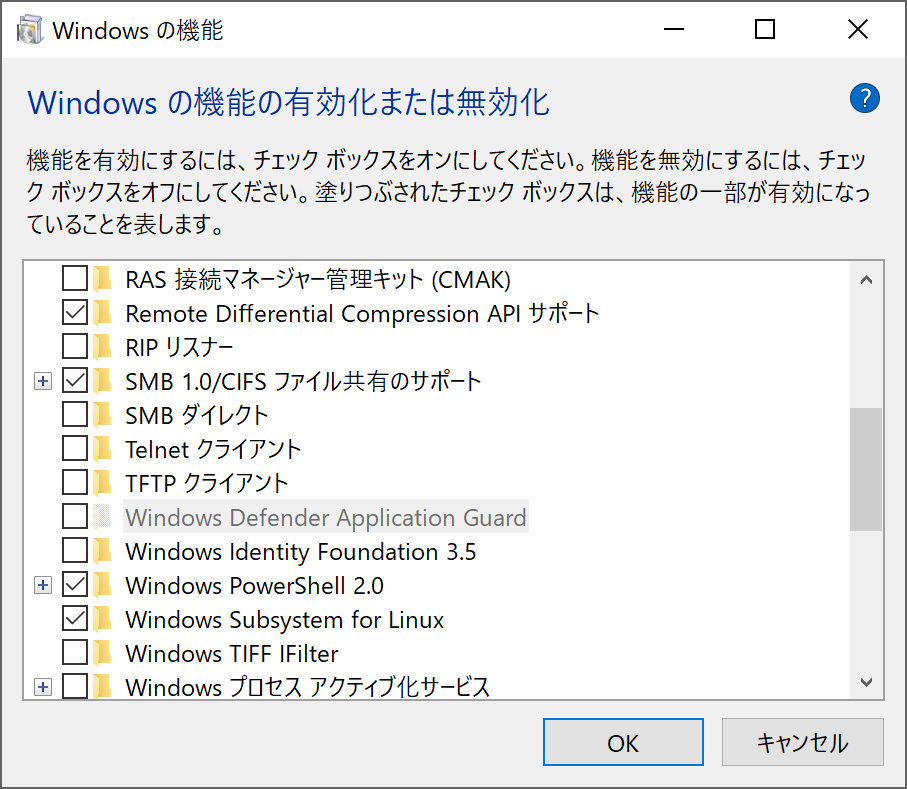Uncheck Remote Differential Compression API サポート

click(75, 312)
